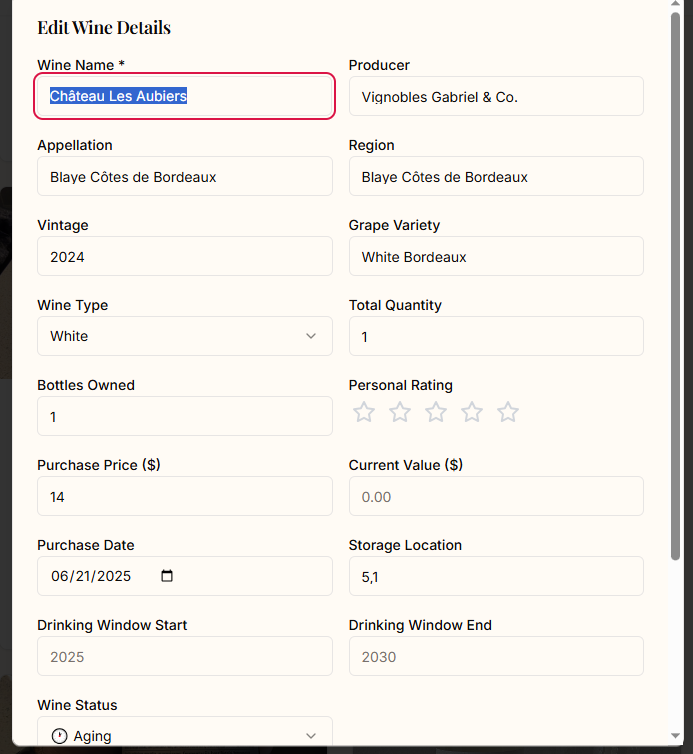
Task: Click the Grape Variety label
Action: point(394,225)
